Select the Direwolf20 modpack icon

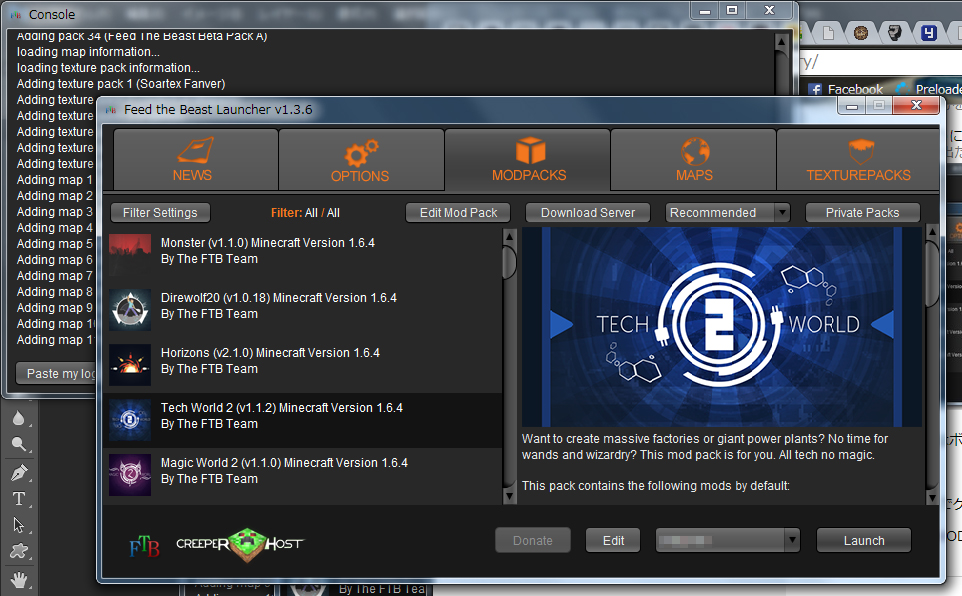[130, 310]
